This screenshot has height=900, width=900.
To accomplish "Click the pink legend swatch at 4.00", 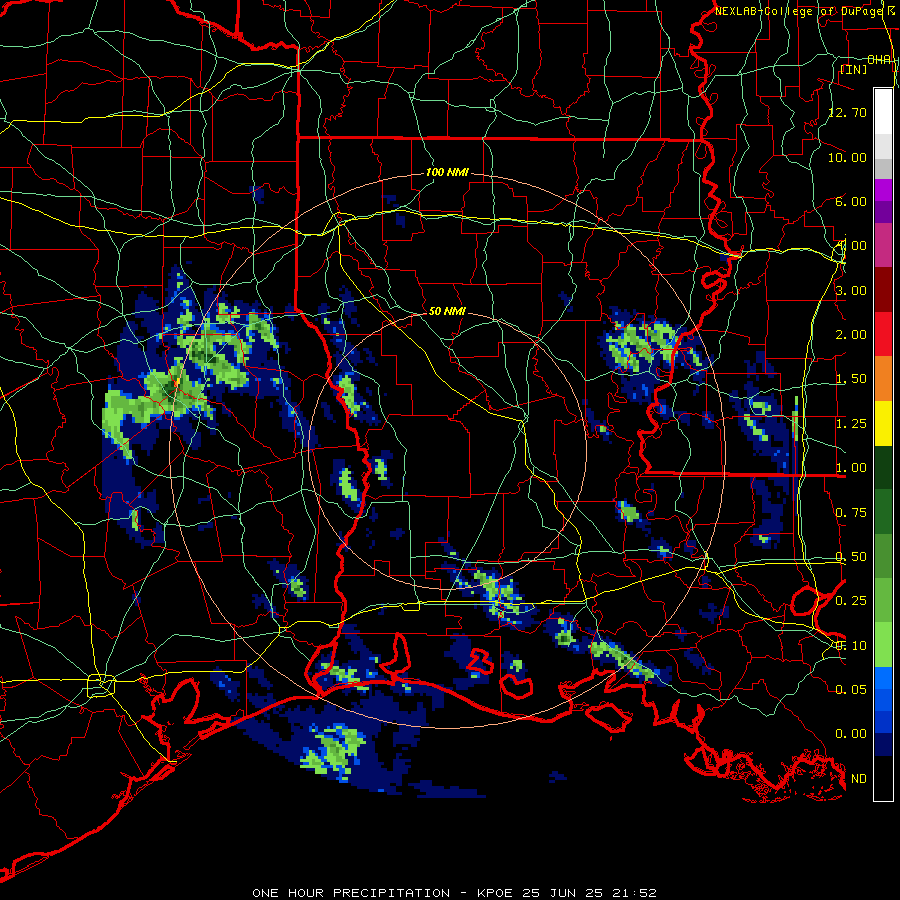I will point(883,245).
